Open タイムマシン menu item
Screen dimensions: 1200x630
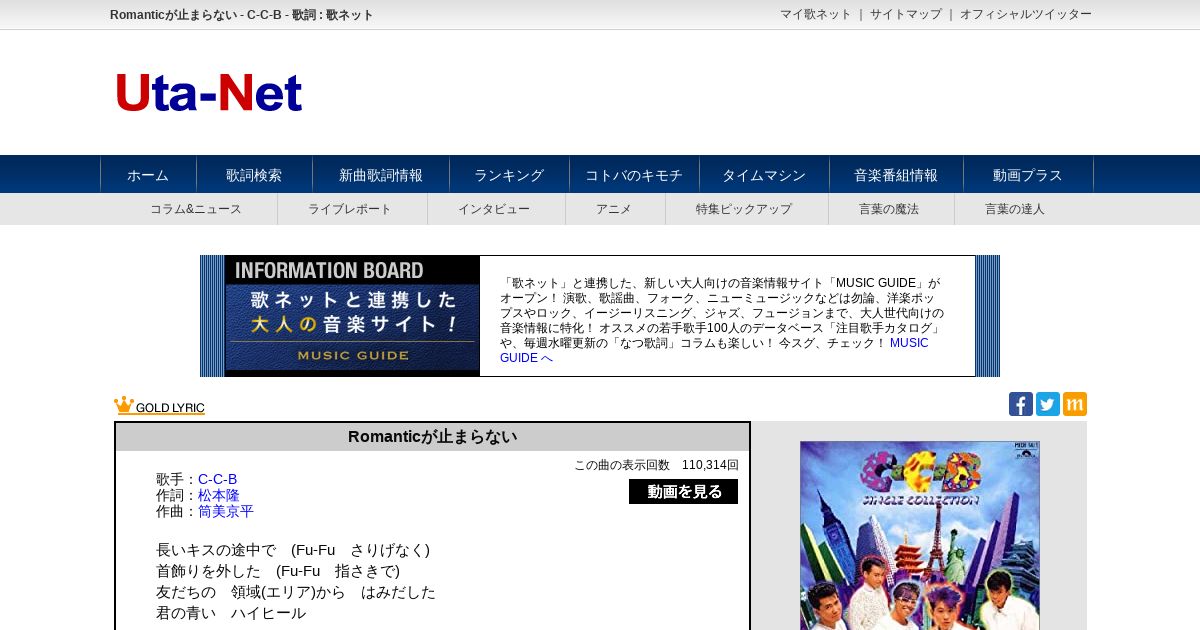coord(764,175)
